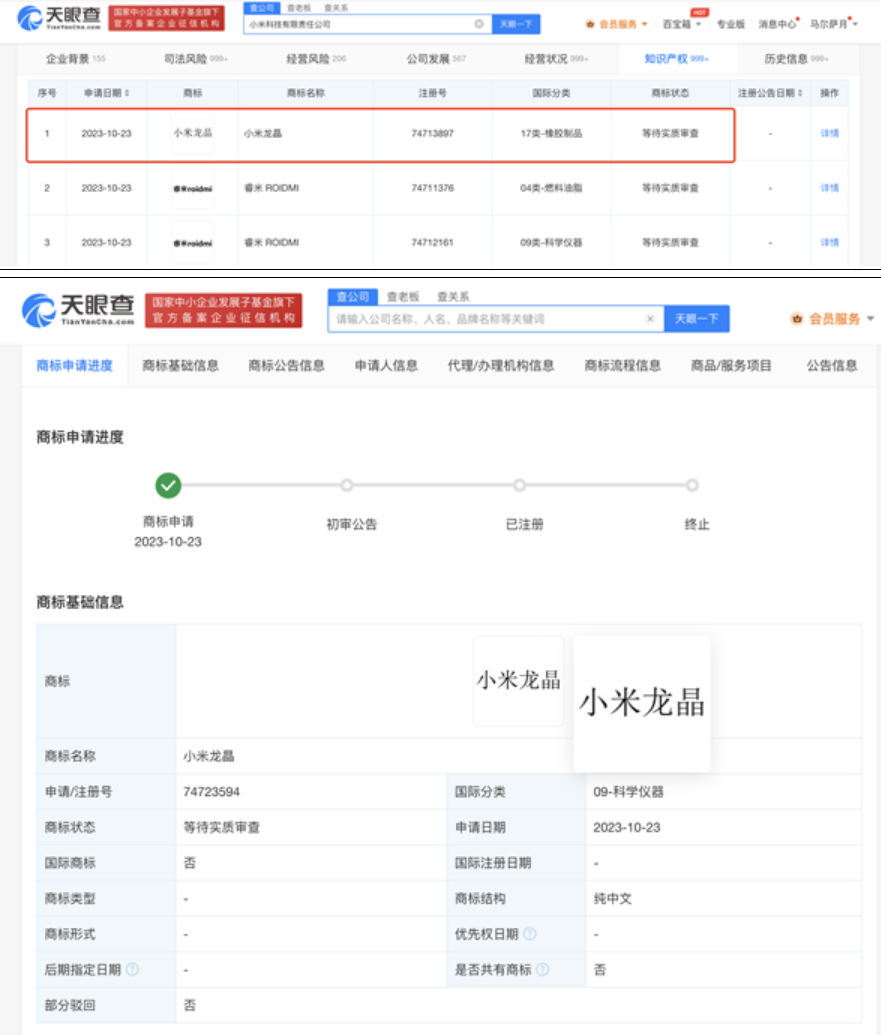The height and width of the screenshot is (1035, 881).
Task: Click the help icon next to 是否共有商标
Action: 542,970
